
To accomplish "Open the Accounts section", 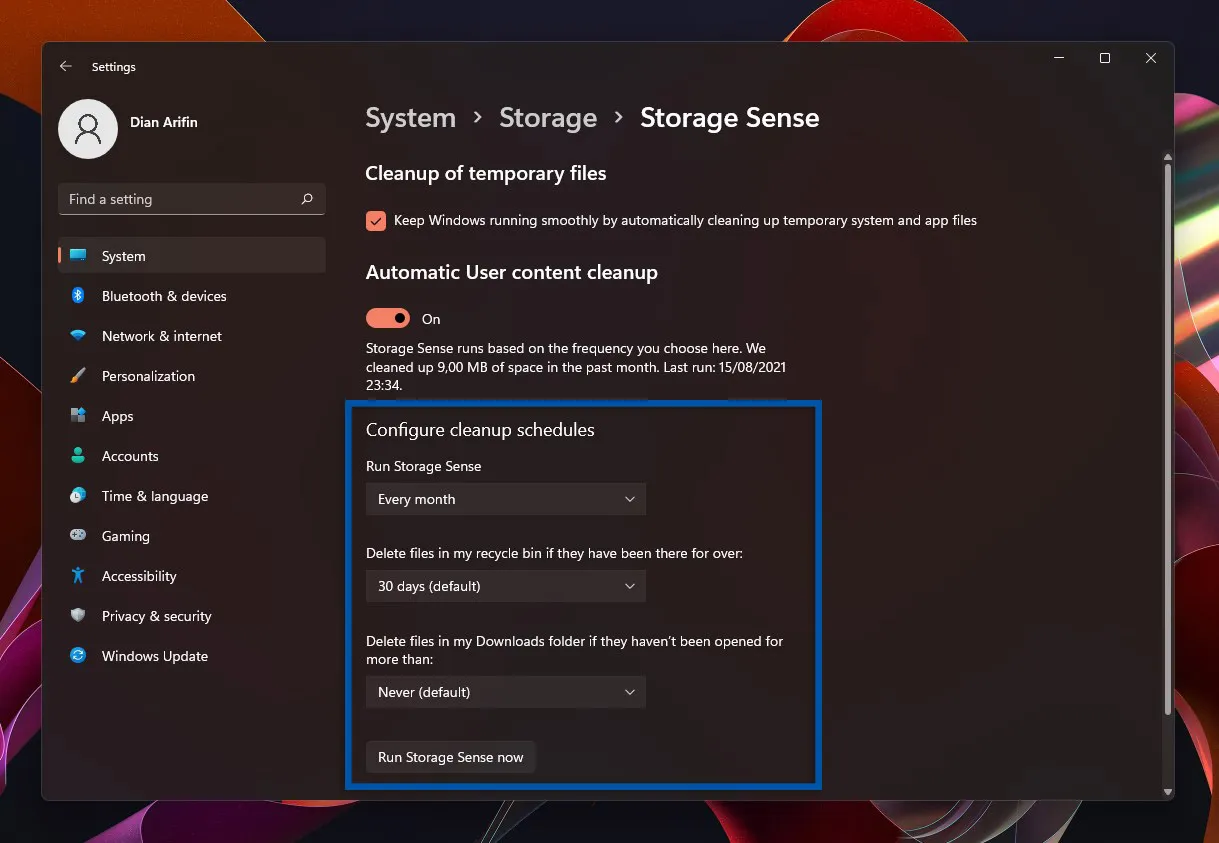I will [129, 456].
